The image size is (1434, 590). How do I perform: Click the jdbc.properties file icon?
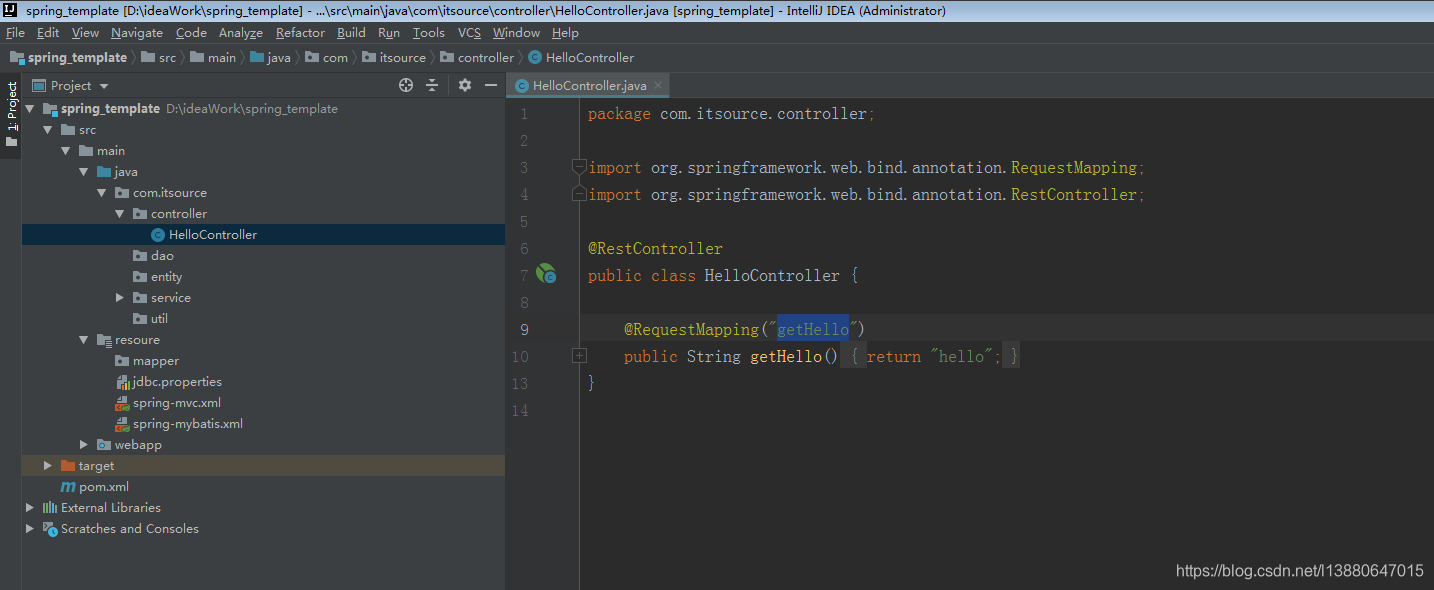click(122, 382)
